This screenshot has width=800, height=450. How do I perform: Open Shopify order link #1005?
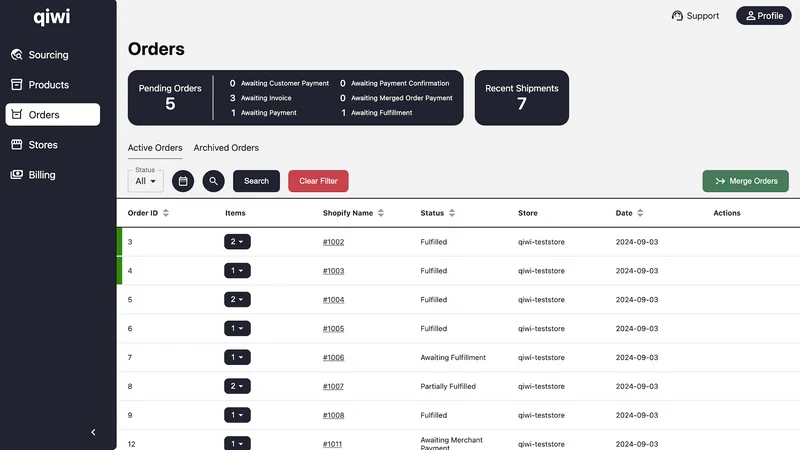point(333,329)
